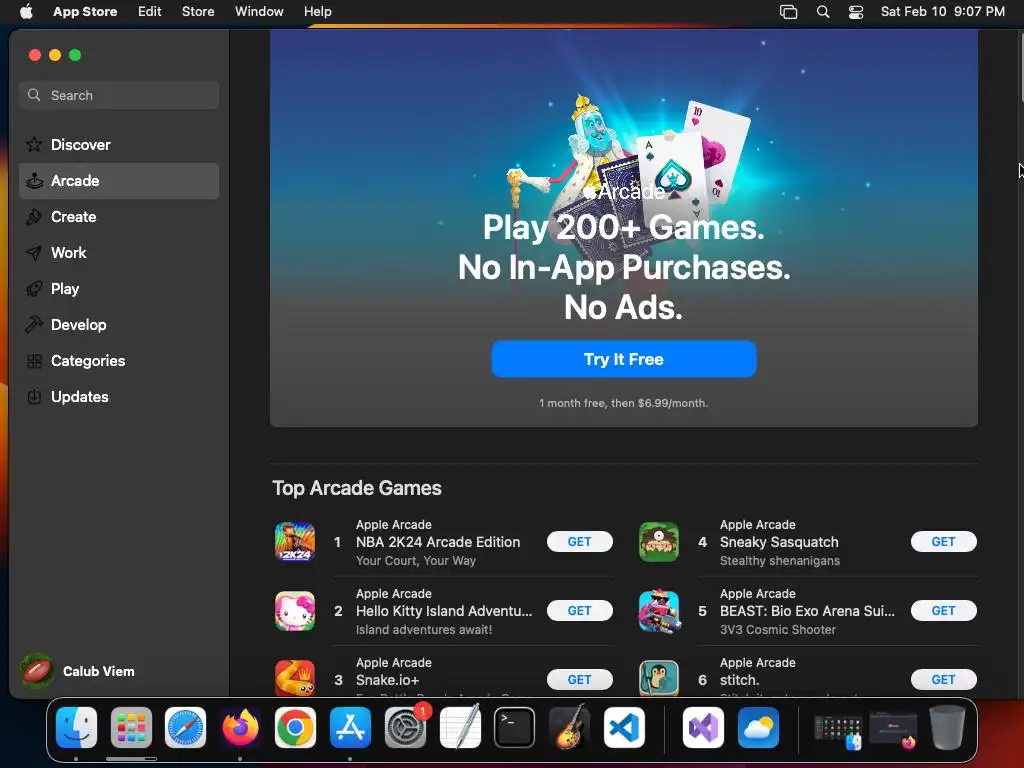Click the stitch. app icon
This screenshot has width=1024, height=768.
pos(658,678)
